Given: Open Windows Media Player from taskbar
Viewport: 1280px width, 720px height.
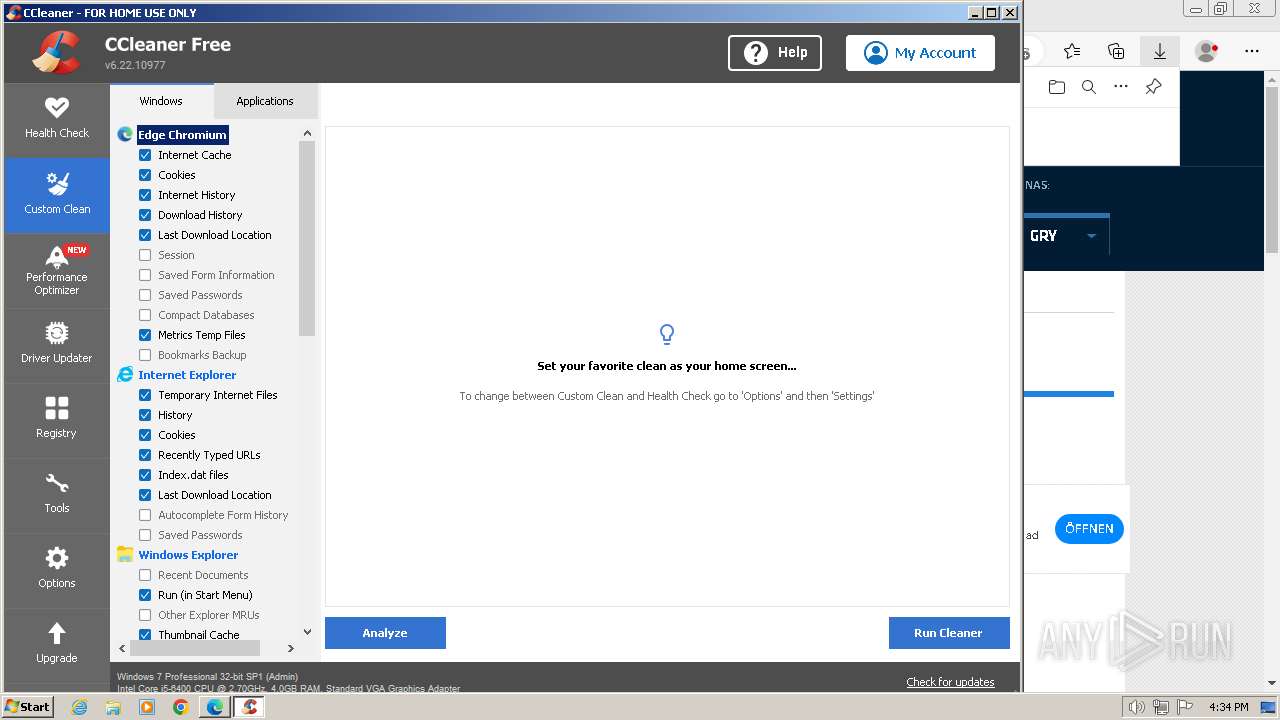Looking at the screenshot, I should tap(147, 707).
